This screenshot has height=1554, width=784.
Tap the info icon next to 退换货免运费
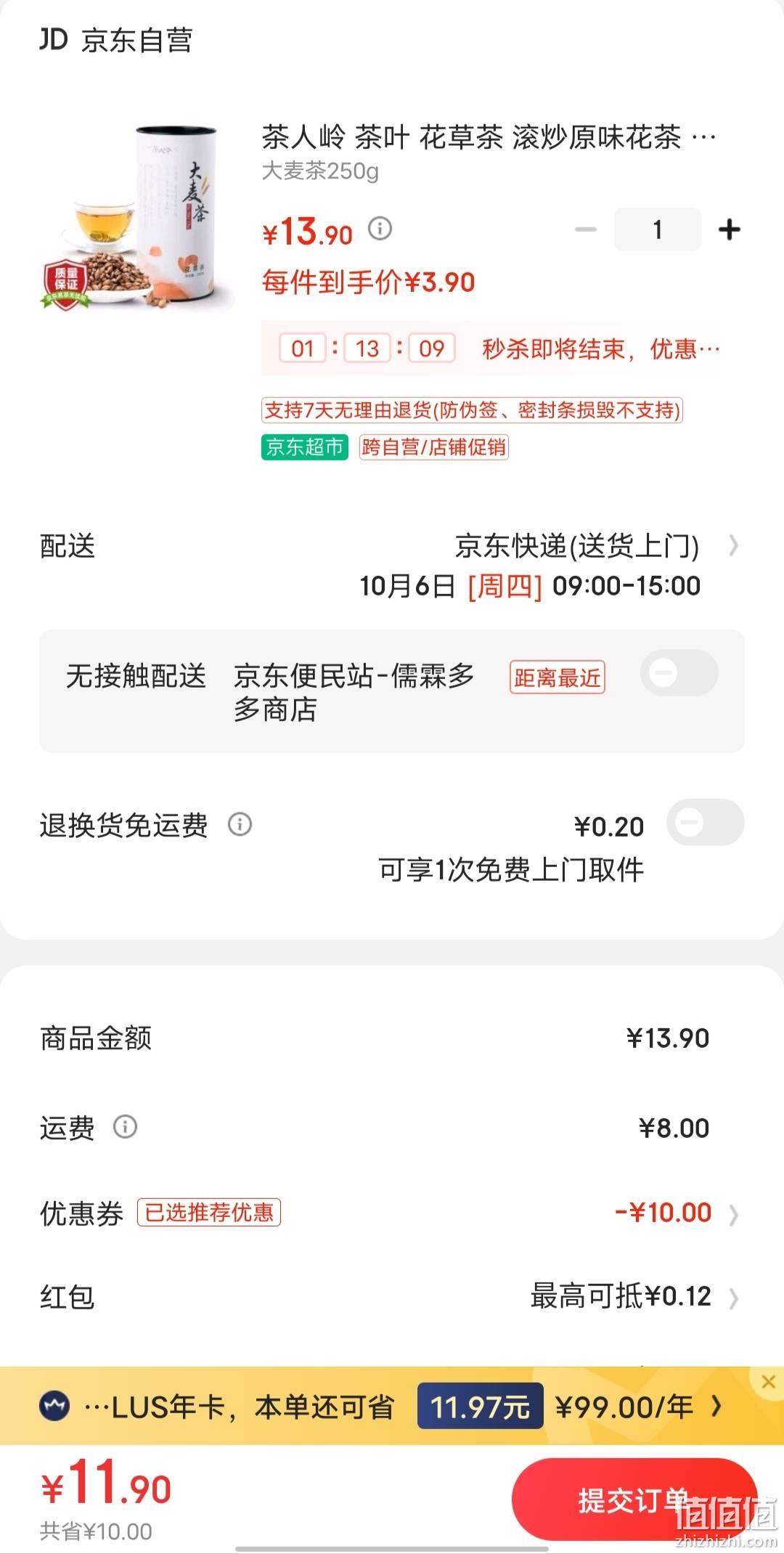pos(240,824)
